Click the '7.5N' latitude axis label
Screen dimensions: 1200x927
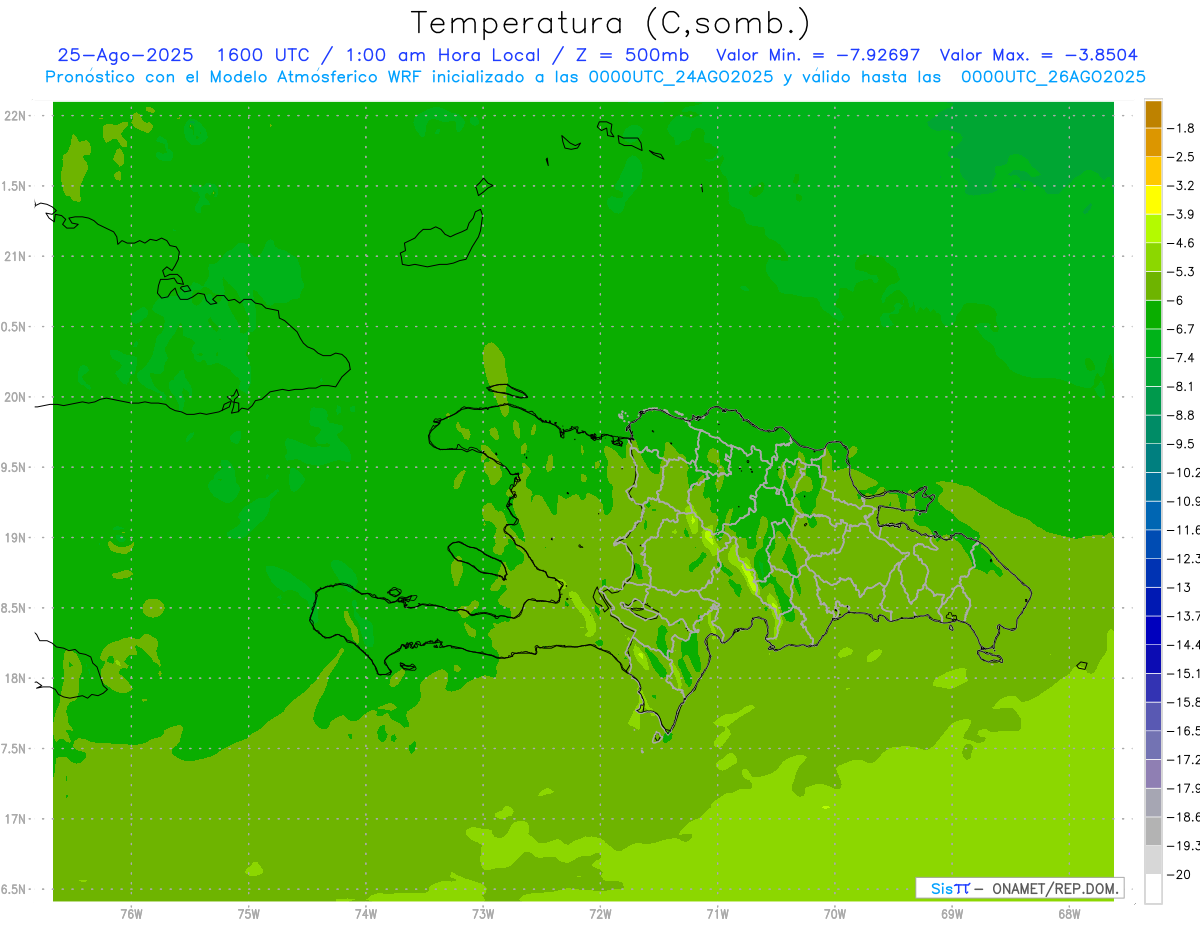pos(14,748)
